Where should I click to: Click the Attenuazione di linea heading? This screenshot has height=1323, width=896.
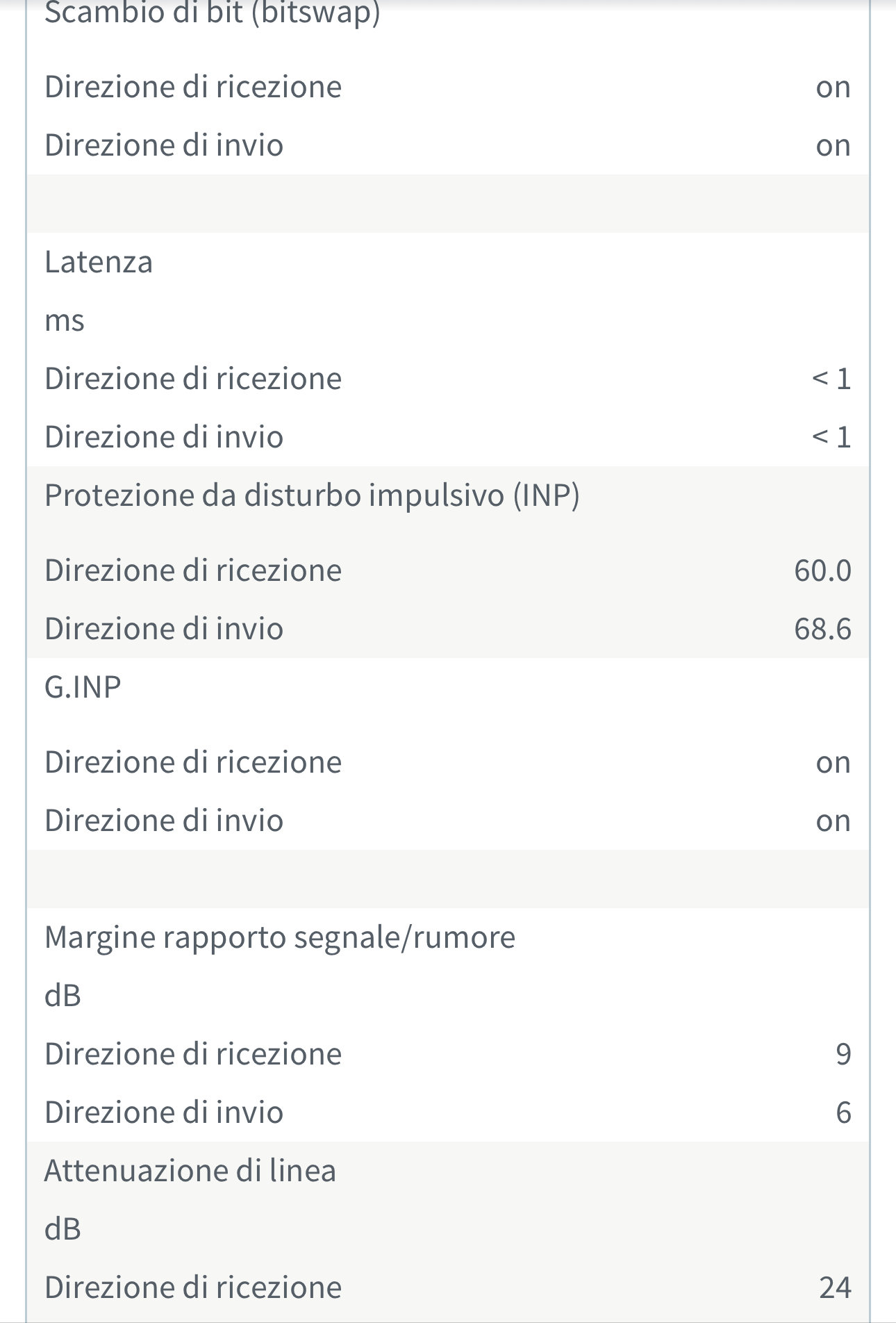[x=190, y=1172]
